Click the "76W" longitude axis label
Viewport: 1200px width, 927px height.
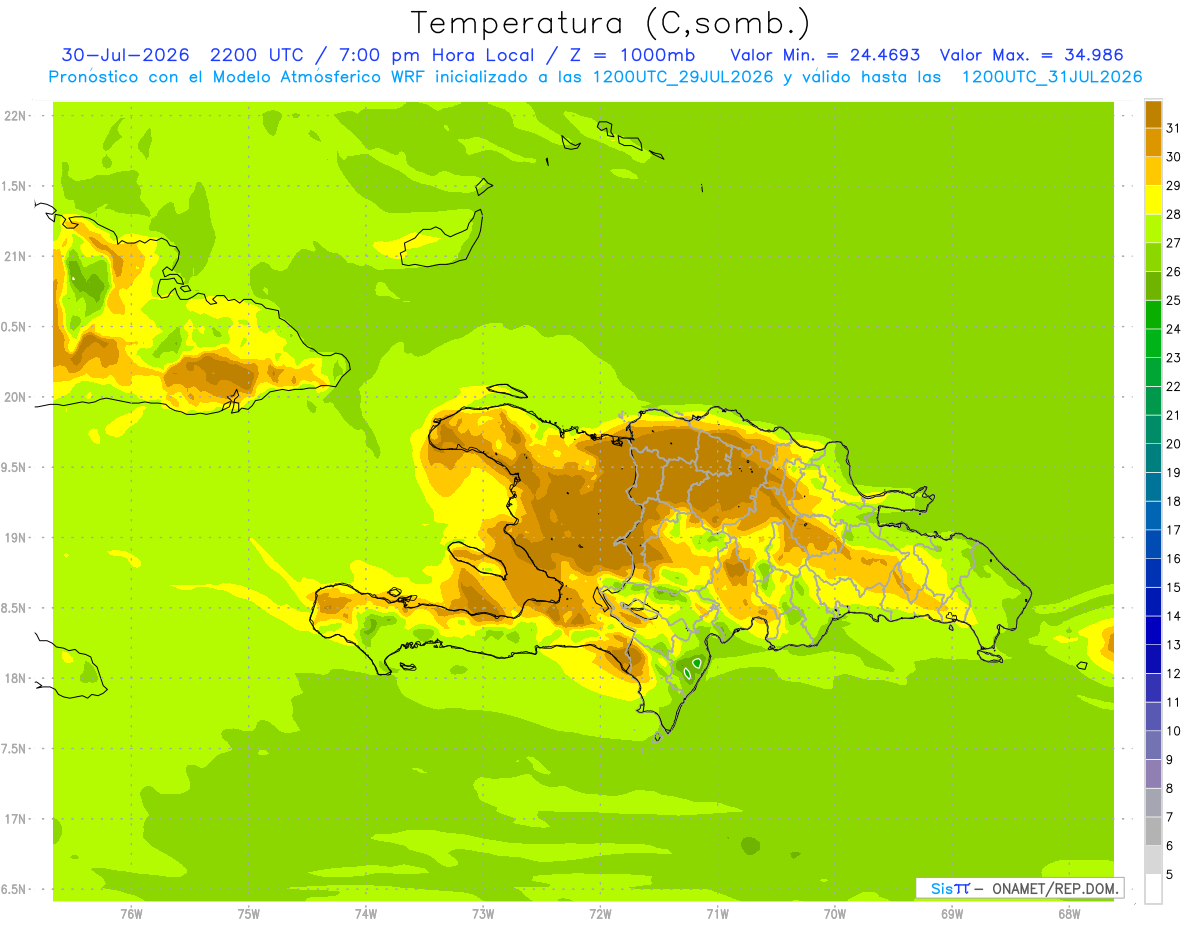click(x=131, y=913)
